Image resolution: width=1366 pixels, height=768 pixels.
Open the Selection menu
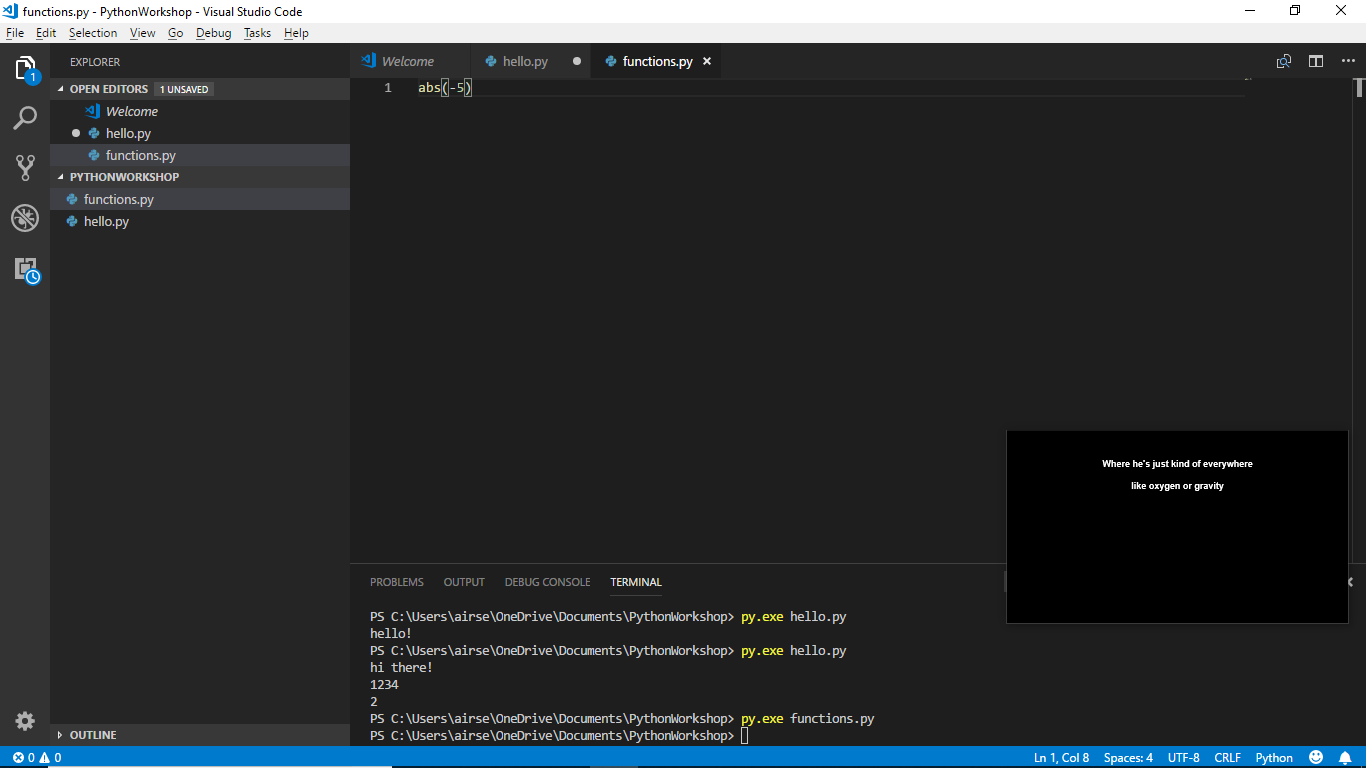pos(93,33)
